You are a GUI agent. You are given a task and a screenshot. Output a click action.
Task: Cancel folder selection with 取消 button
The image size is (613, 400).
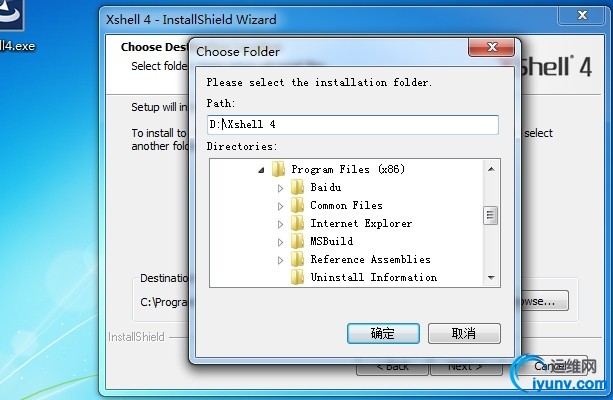[x=464, y=334]
